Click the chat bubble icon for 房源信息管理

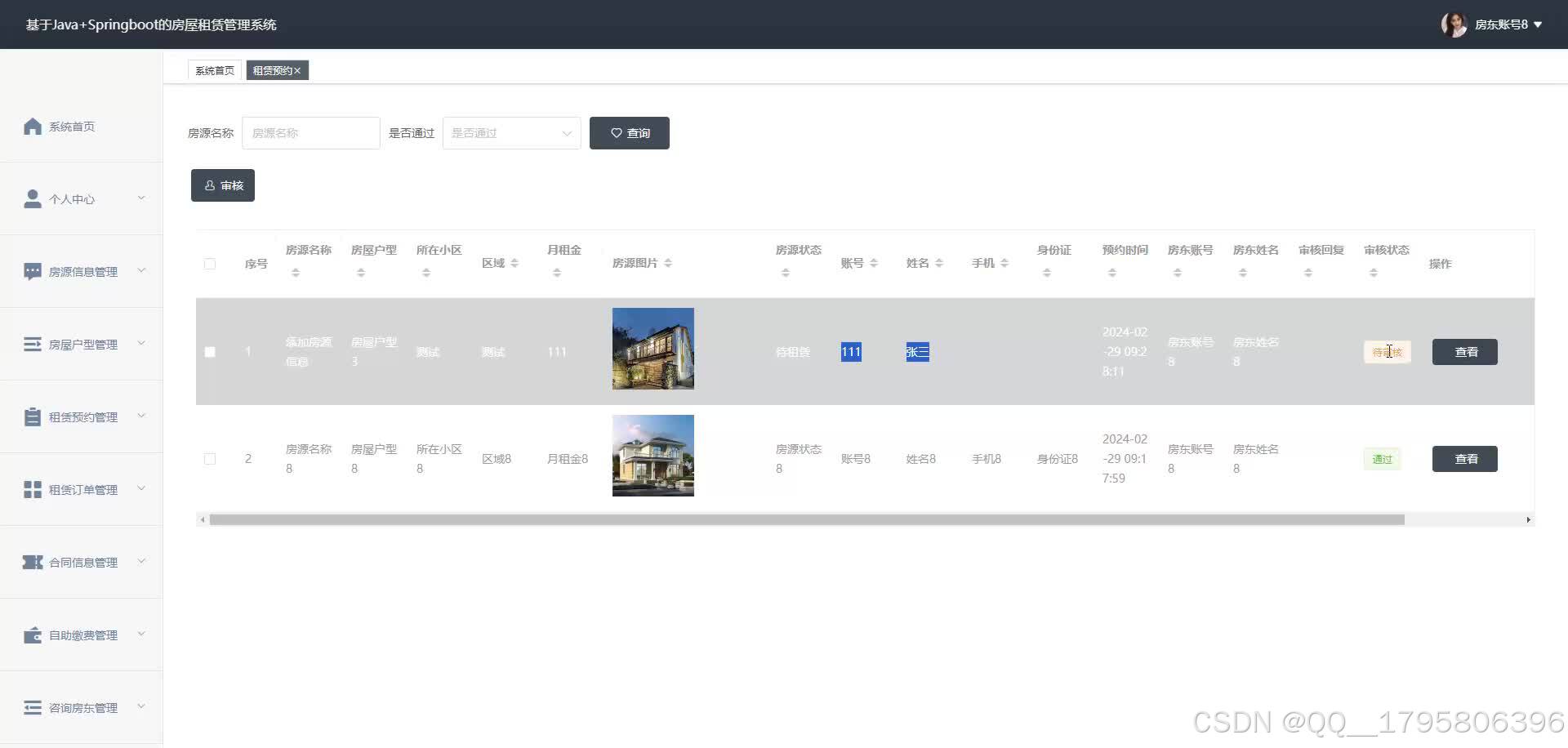click(33, 272)
